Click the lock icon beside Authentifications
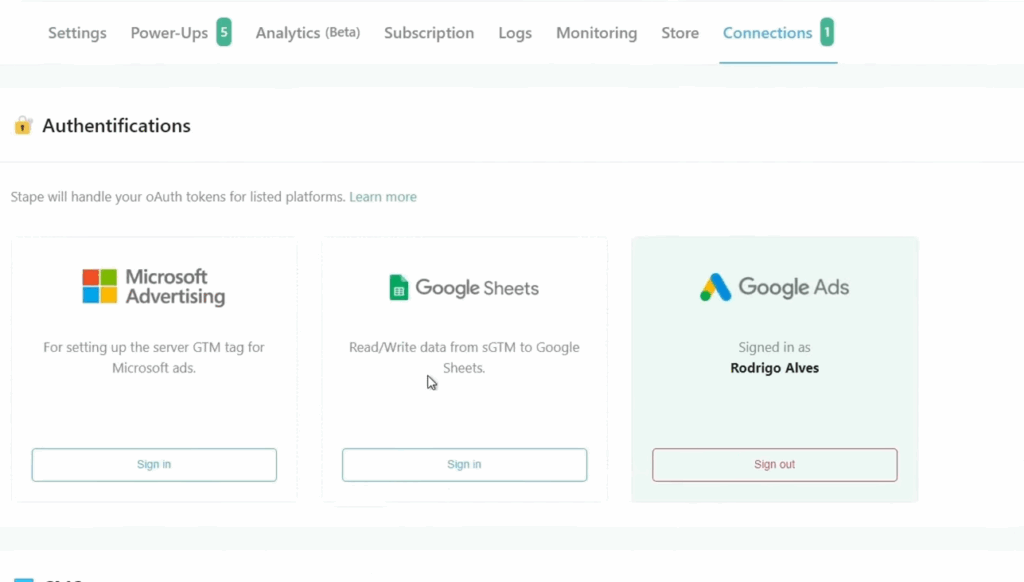Viewport: 1024px width, 582px height. tap(22, 126)
